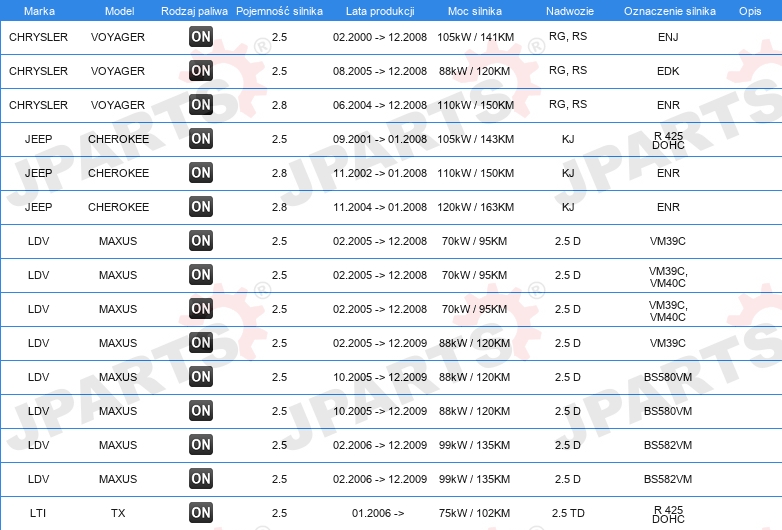Select the ENR code in the Chrysler Voyager row
This screenshot has width=782, height=530.
click(668, 105)
